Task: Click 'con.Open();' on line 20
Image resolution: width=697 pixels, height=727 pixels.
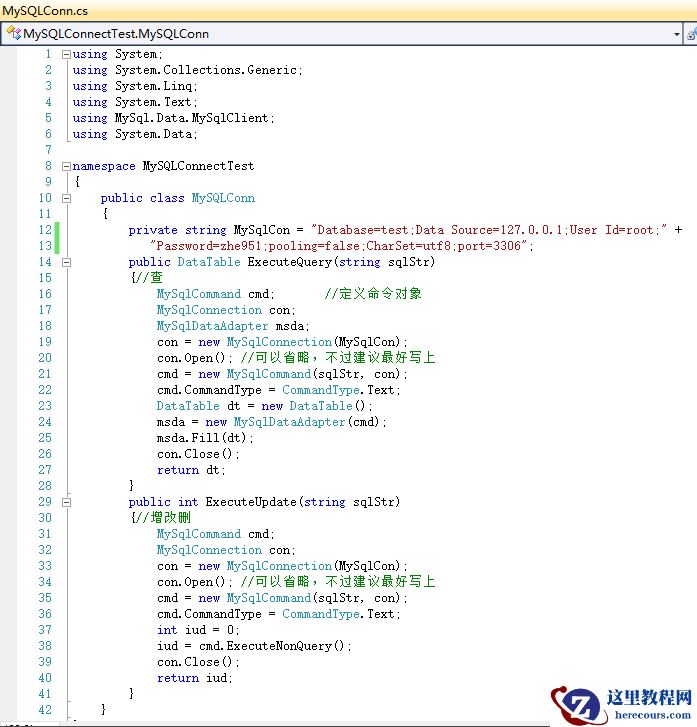Action: (194, 358)
